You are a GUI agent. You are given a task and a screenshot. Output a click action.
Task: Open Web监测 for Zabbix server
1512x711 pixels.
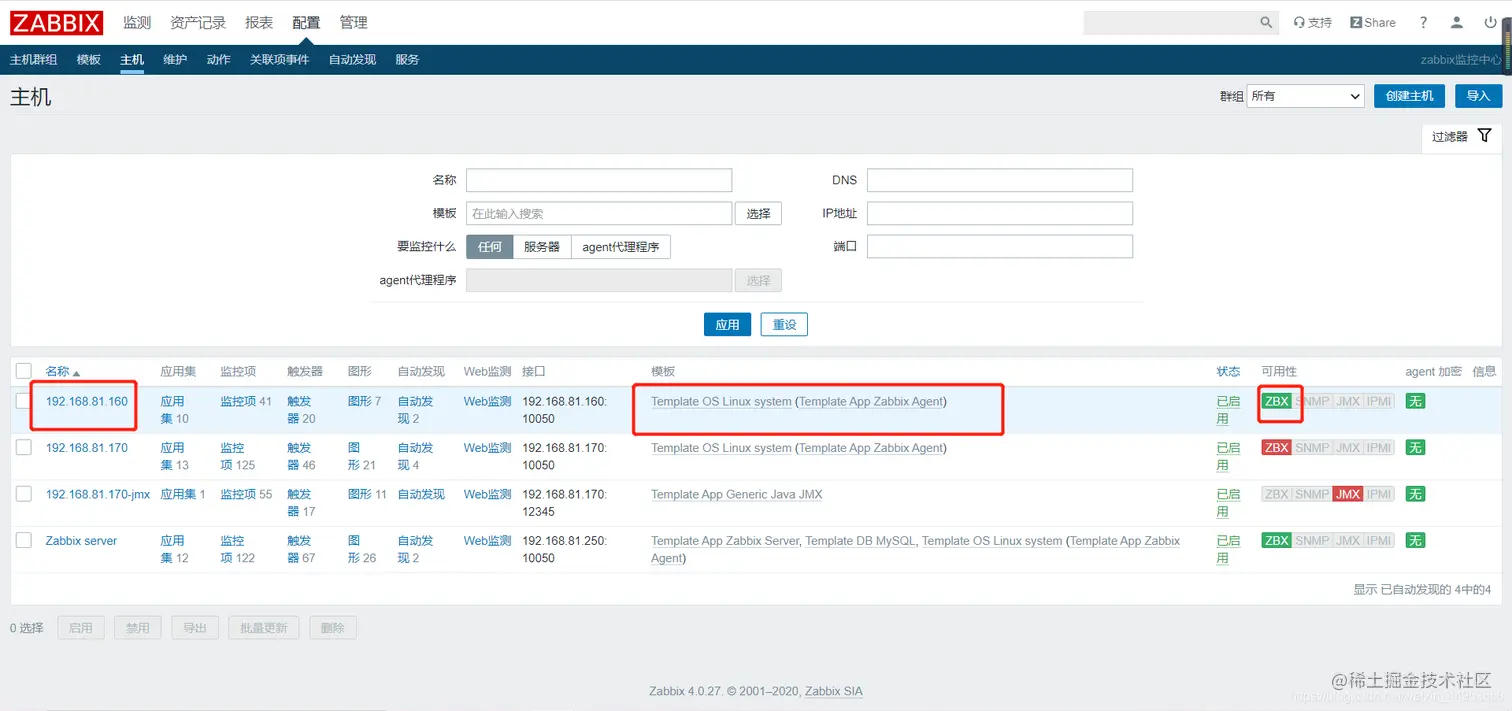[x=487, y=540]
